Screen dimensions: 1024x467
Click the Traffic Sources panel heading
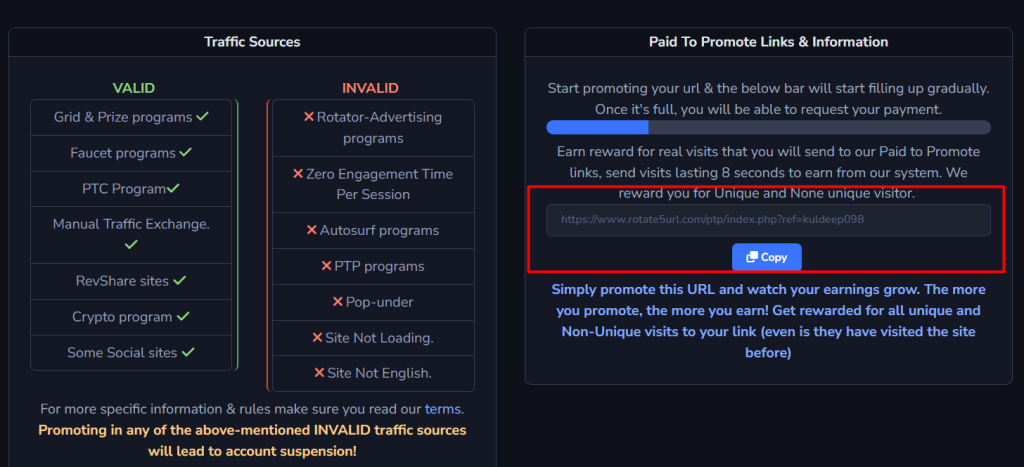click(252, 42)
